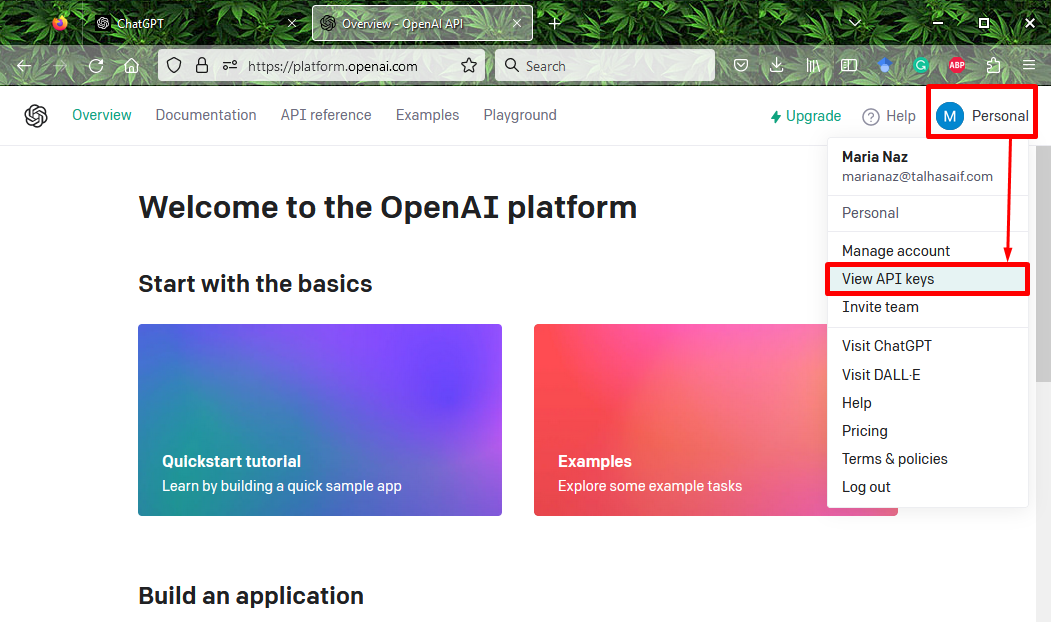The height and width of the screenshot is (622, 1051).
Task: Open the Playground navigation link
Action: click(x=520, y=115)
